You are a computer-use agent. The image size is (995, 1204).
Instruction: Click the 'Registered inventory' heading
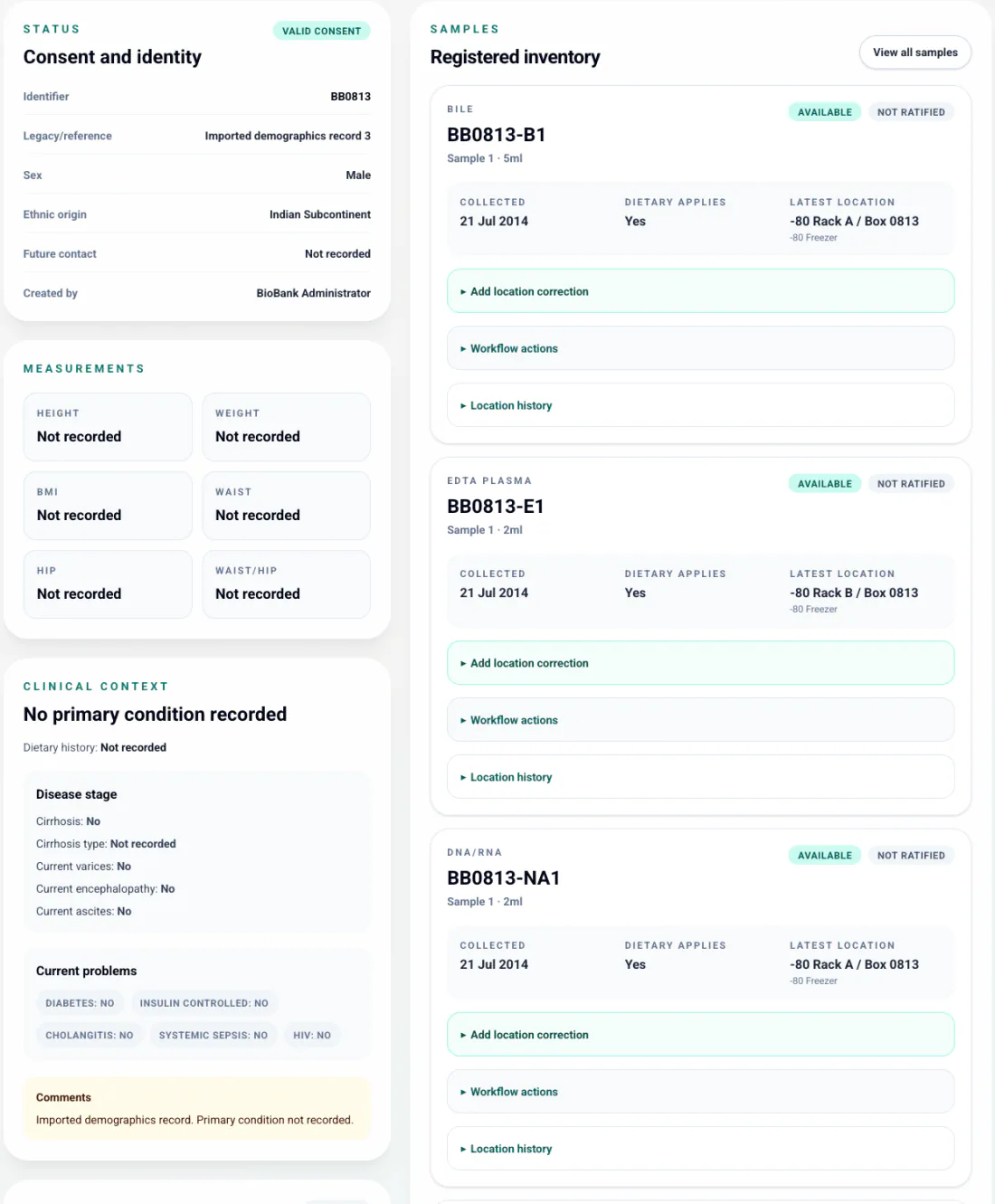pos(515,57)
